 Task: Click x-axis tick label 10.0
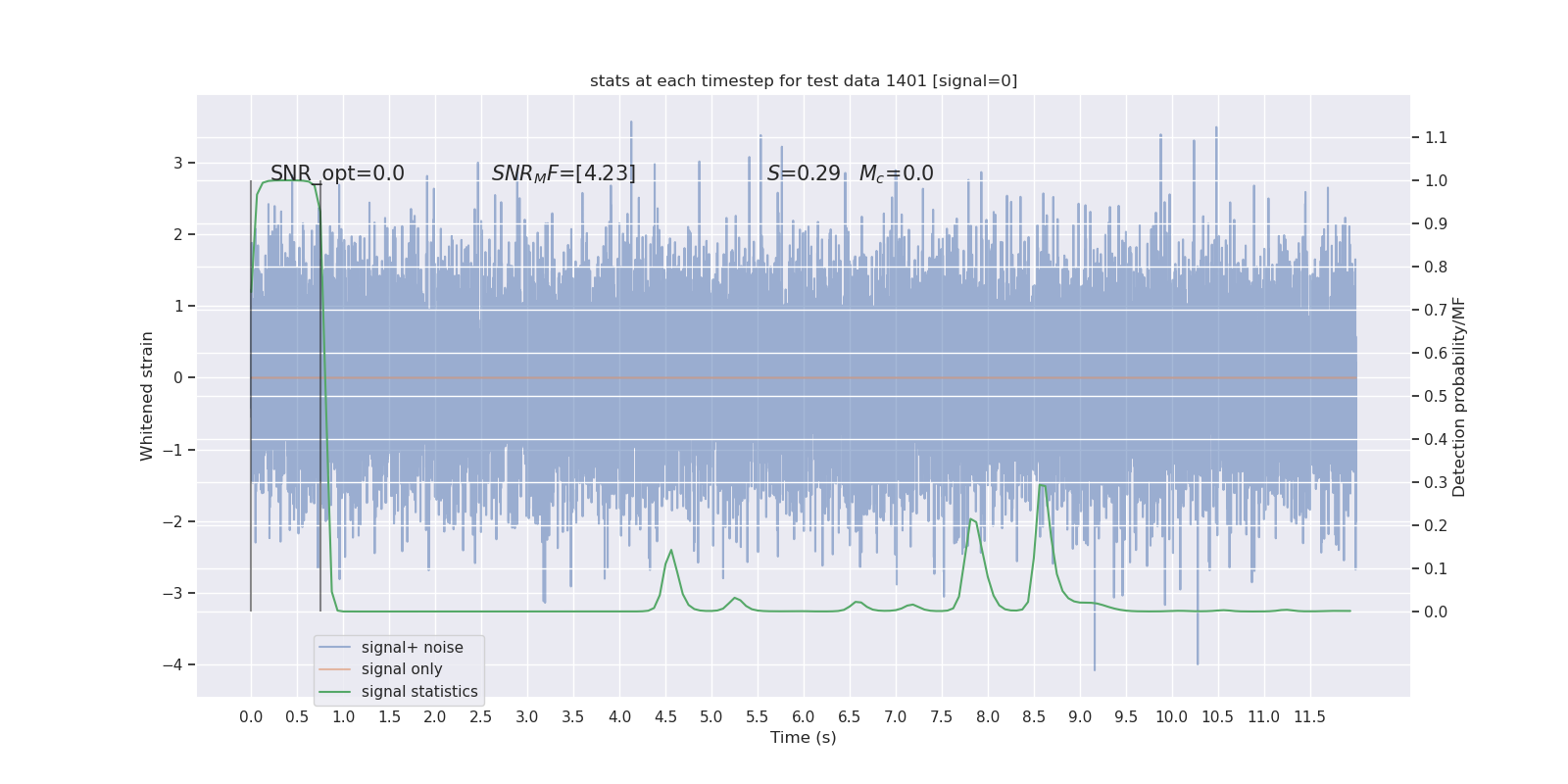(1172, 716)
